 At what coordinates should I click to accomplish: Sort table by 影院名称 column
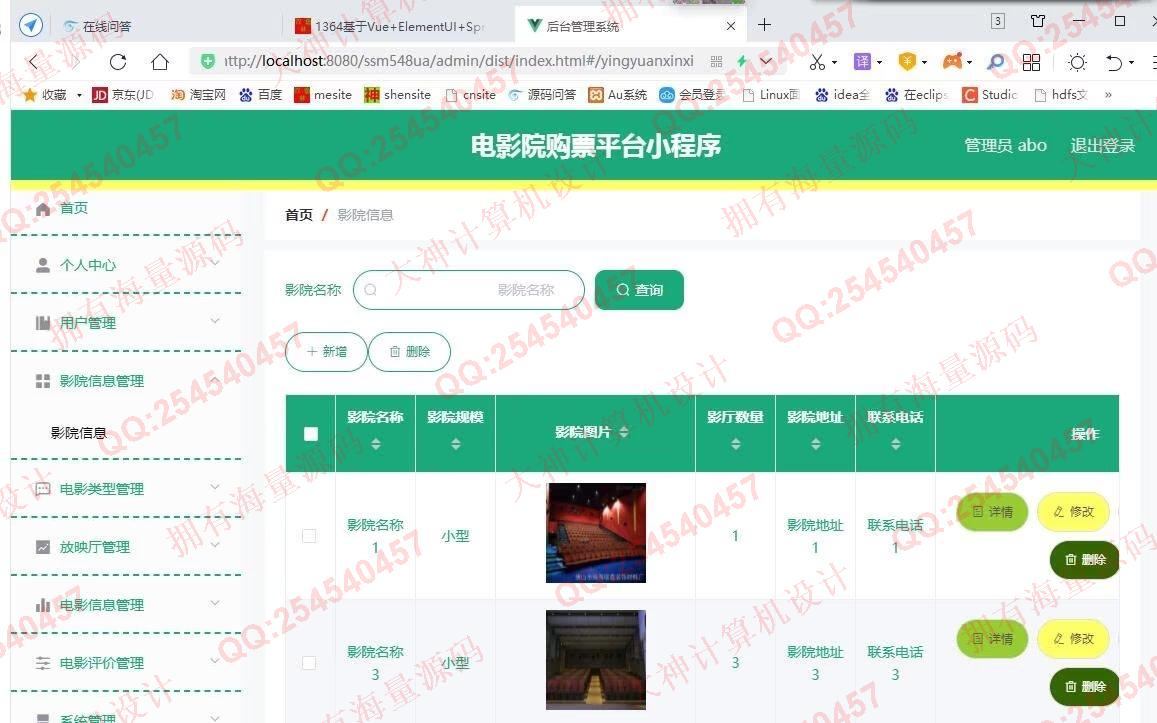click(x=376, y=444)
